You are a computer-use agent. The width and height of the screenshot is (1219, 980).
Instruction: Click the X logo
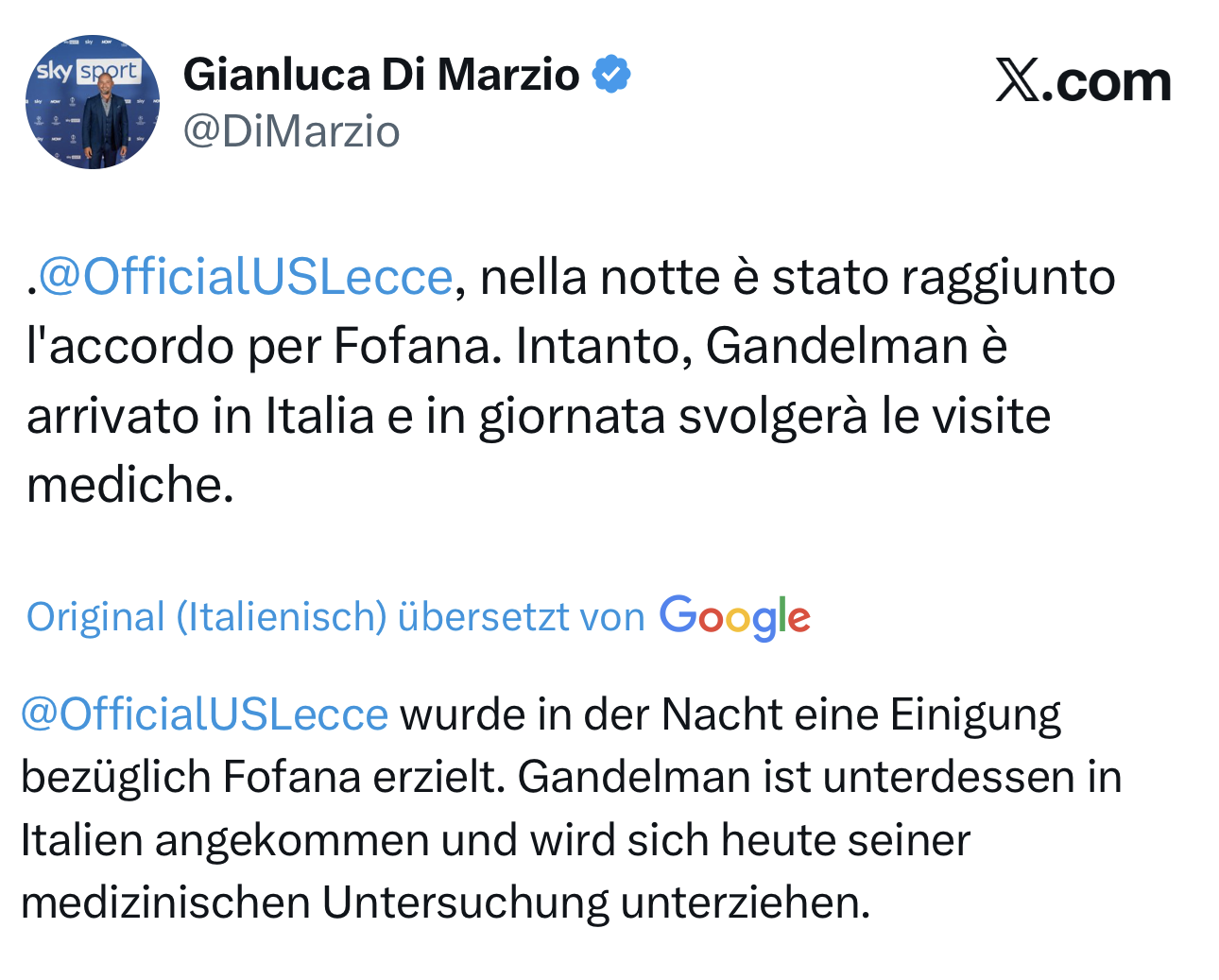pyautogui.click(x=1017, y=81)
